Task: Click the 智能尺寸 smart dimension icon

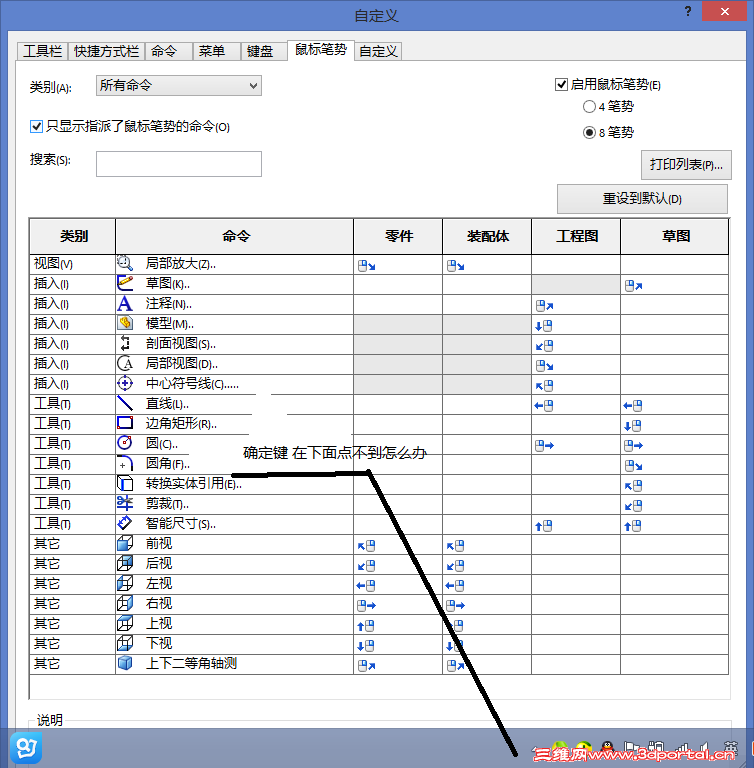Action: [125, 523]
